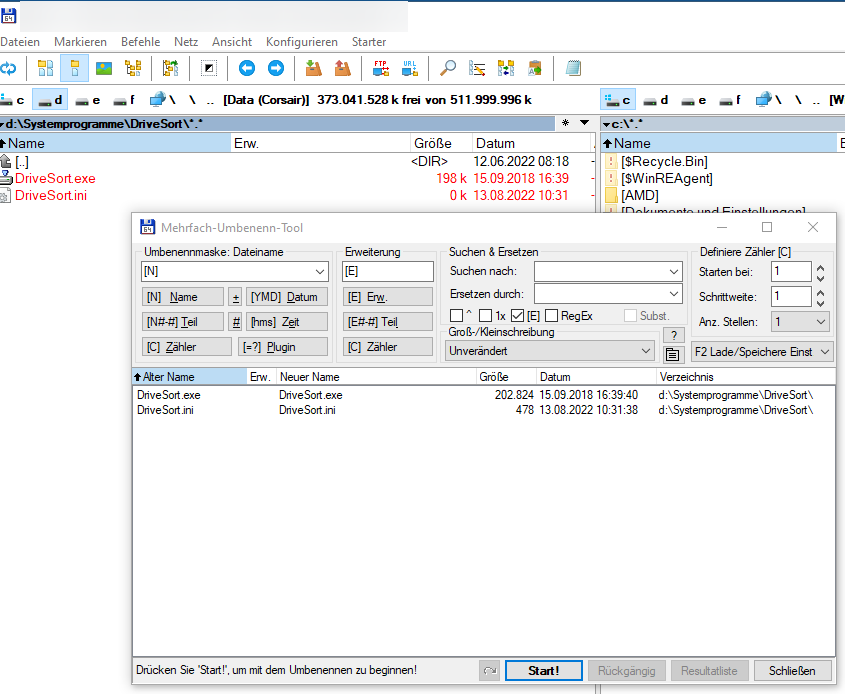
Task: Select [AMD] folder in right panel
Action: [x=640, y=195]
